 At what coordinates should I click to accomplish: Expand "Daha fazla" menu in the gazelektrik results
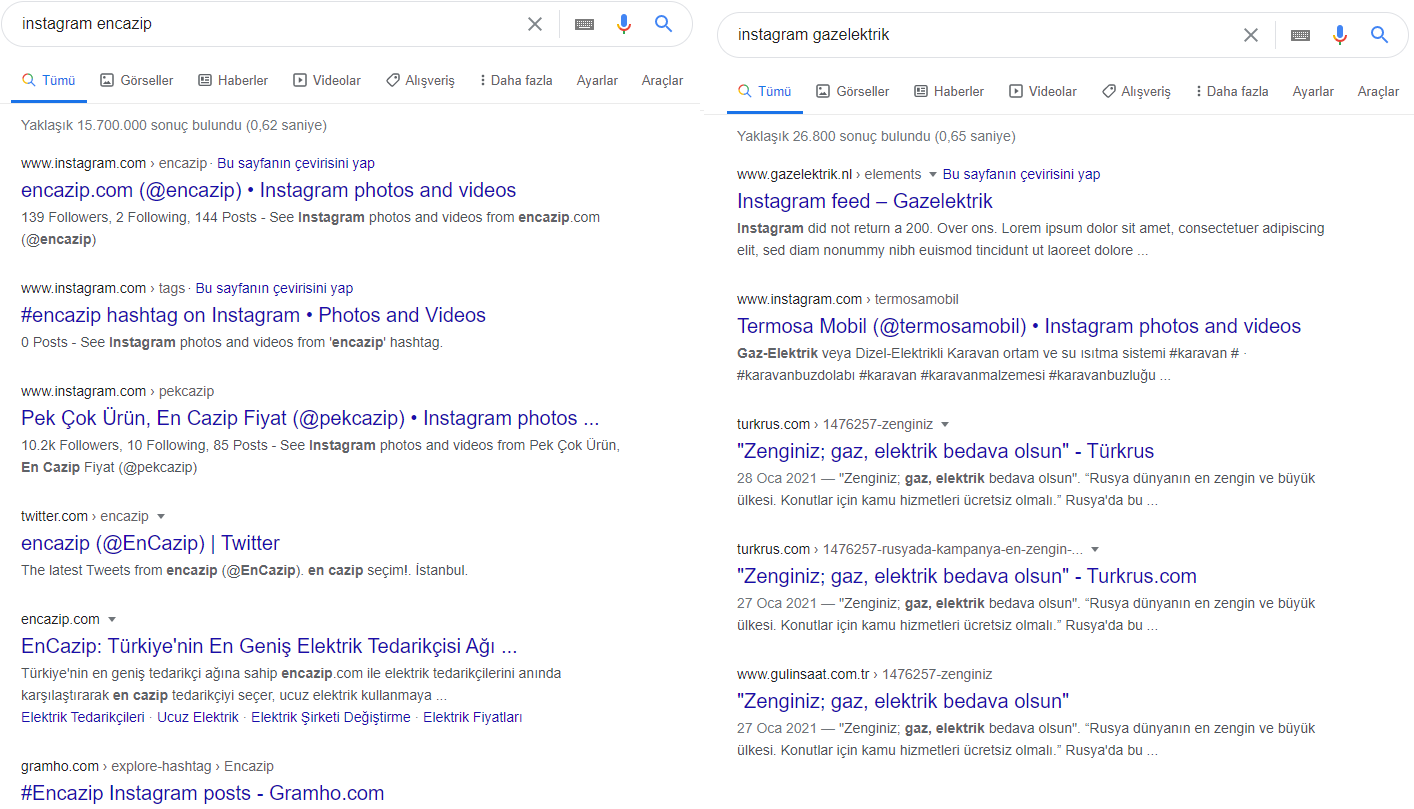[1232, 91]
